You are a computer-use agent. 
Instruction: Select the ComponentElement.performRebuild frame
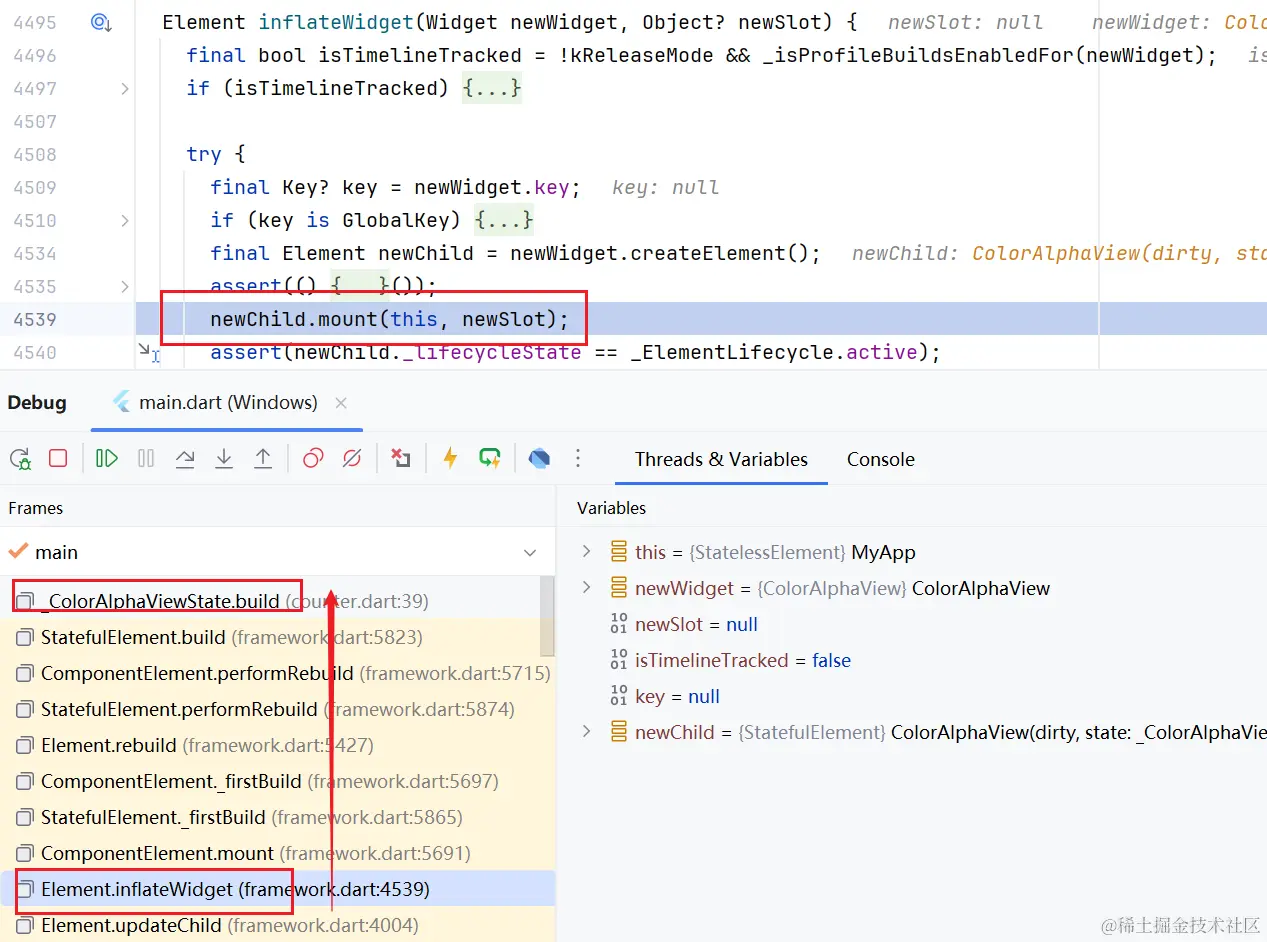coord(277,673)
